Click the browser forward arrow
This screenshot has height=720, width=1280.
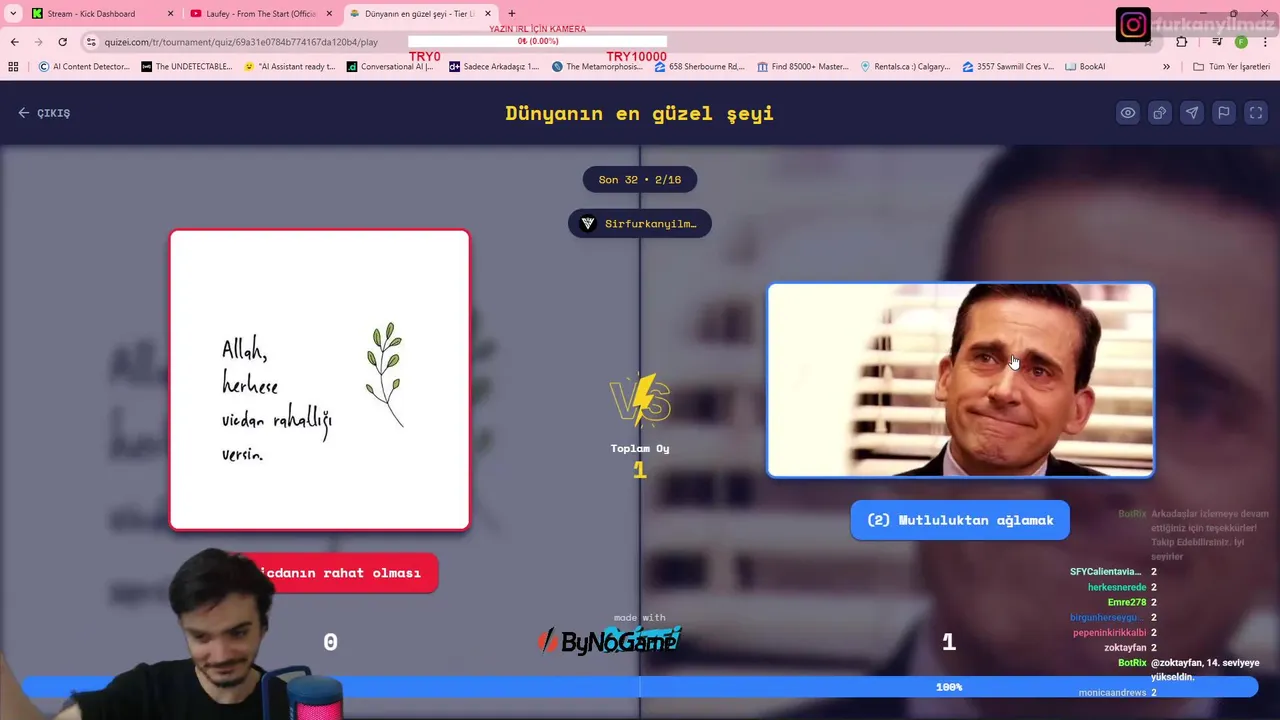pos(38,42)
